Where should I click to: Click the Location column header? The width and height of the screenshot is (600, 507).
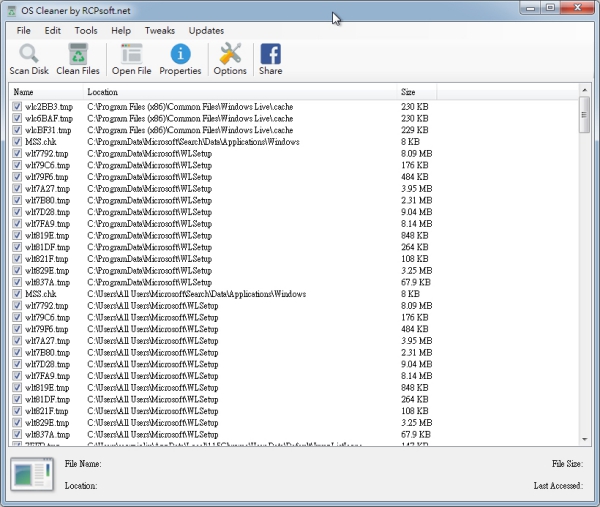[x=240, y=92]
